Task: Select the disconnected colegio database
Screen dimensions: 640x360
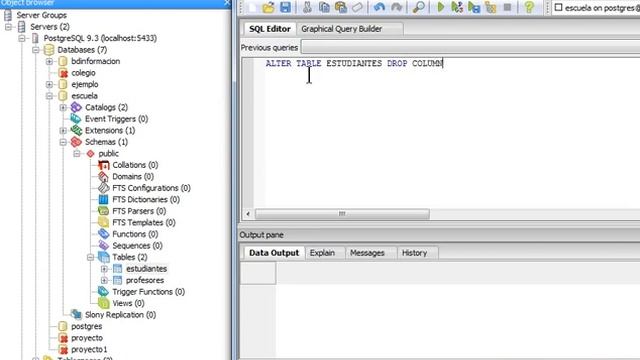Action: tap(83, 73)
